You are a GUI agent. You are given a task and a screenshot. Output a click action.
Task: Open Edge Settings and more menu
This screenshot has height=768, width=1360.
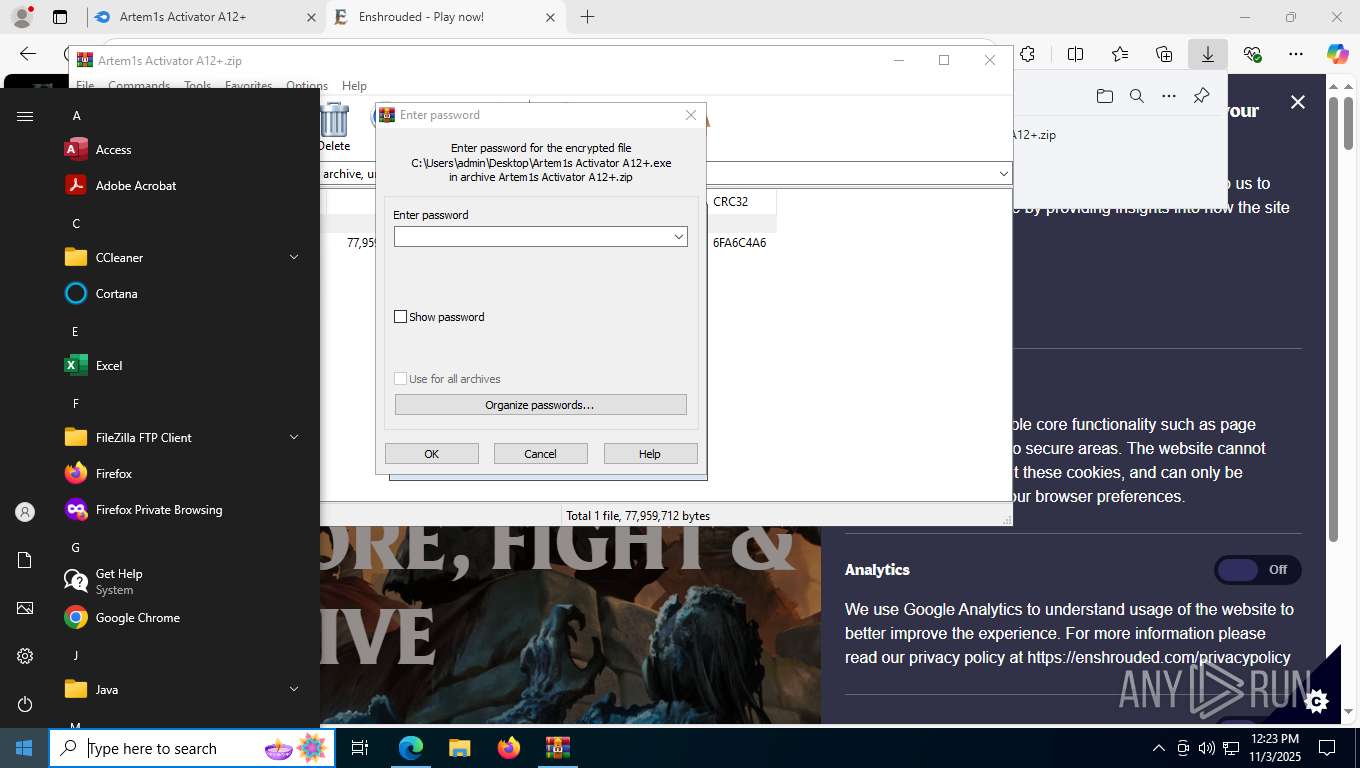(x=1296, y=55)
